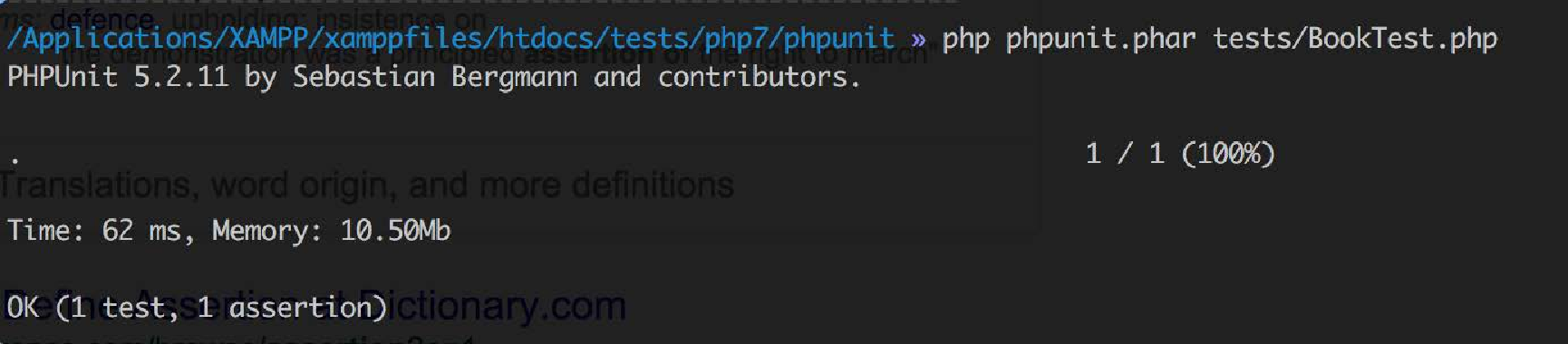Click tests/BookTest.php in the command
The image size is (1568, 344).
[x=1355, y=39]
